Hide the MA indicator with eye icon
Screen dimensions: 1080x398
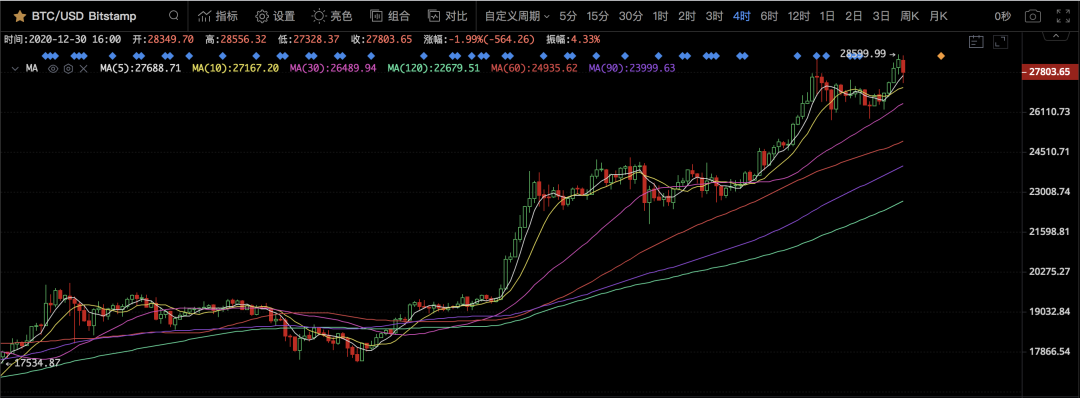(53, 68)
